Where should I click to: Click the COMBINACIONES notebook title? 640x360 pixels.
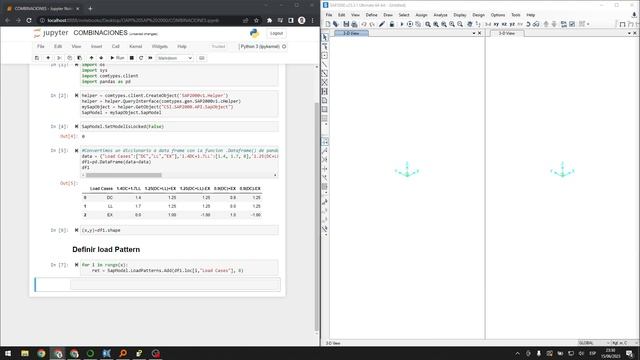coord(100,33)
